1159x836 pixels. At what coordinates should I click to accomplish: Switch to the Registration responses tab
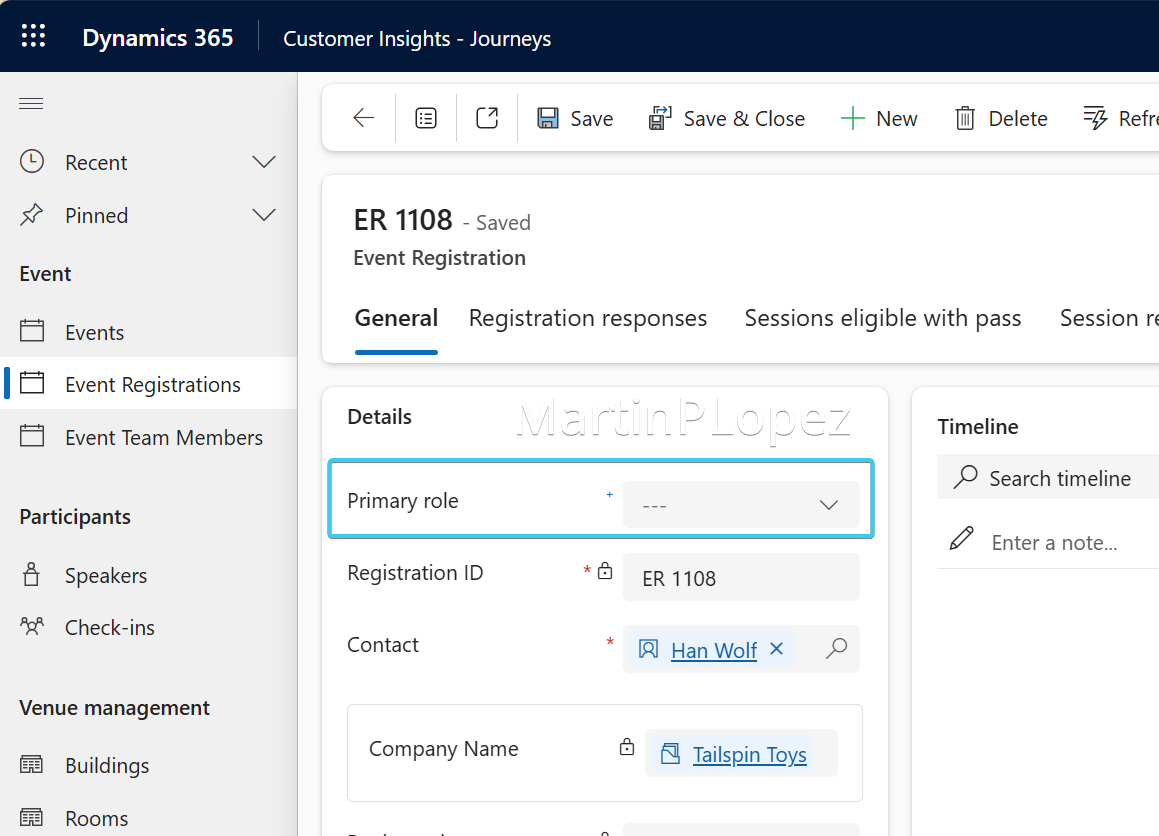[x=587, y=318]
